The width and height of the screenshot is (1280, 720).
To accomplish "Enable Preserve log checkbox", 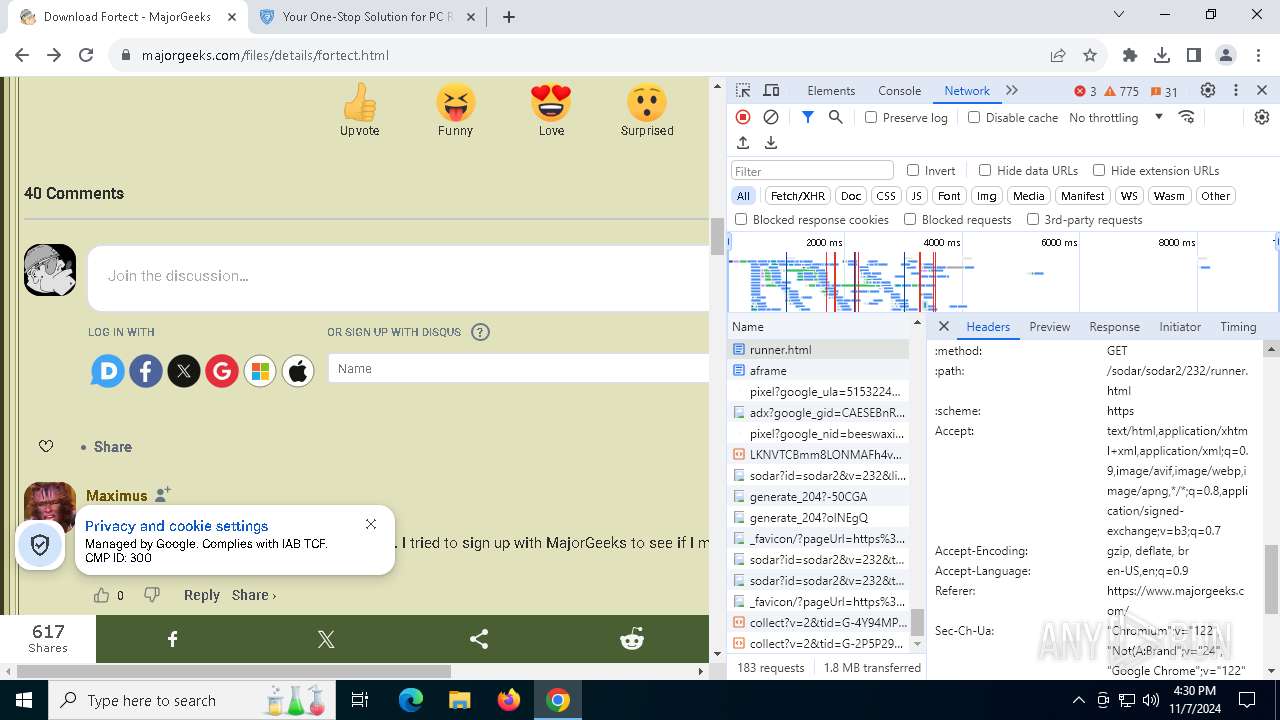I will point(871,117).
